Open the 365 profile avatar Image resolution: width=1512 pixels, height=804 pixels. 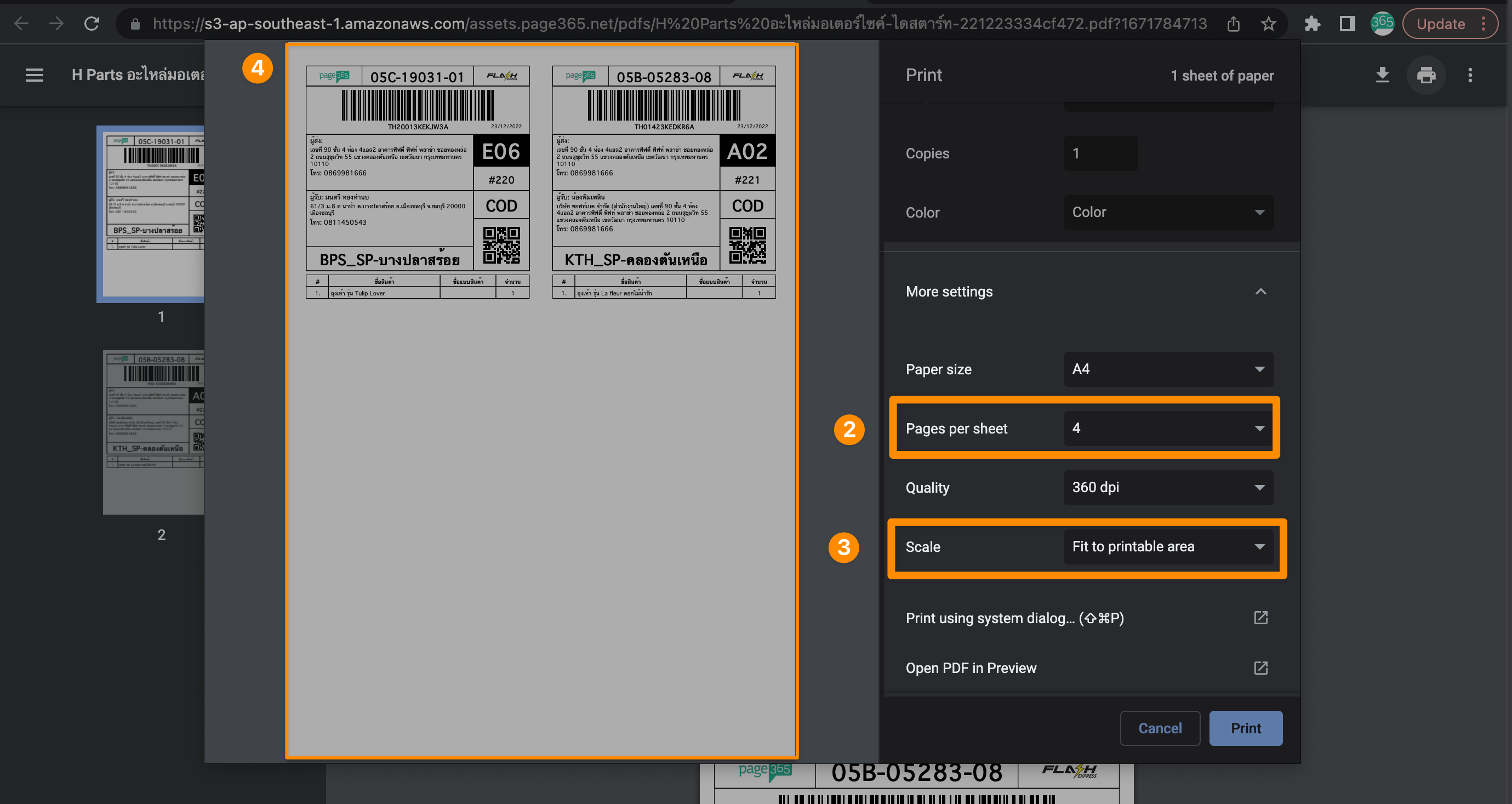(1382, 24)
